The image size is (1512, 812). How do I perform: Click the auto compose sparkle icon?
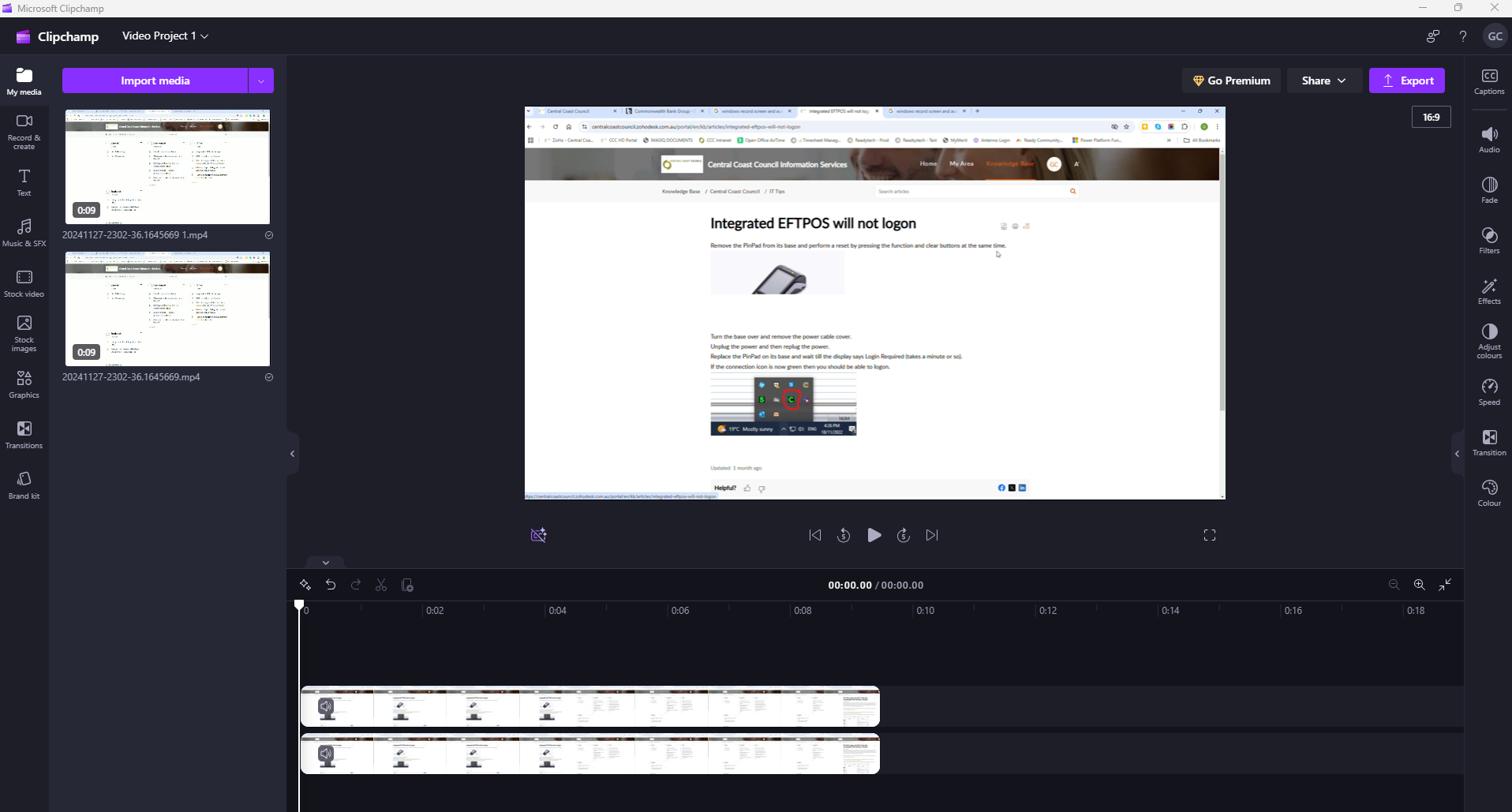tap(305, 585)
